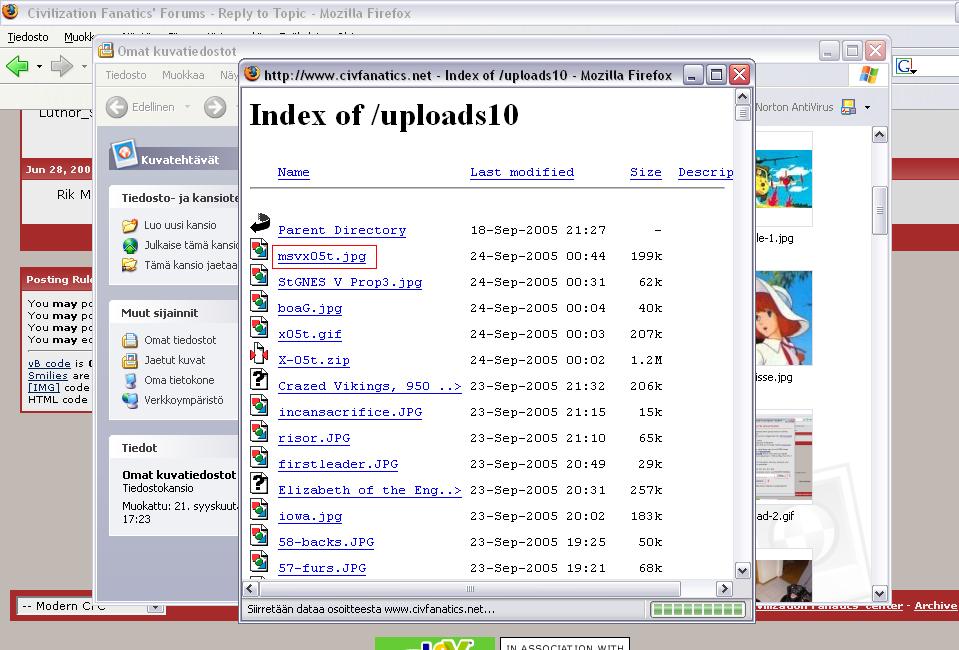Click compressed-file icon beside X-05t.zip
The height and width of the screenshot is (650, 959).
point(259,353)
